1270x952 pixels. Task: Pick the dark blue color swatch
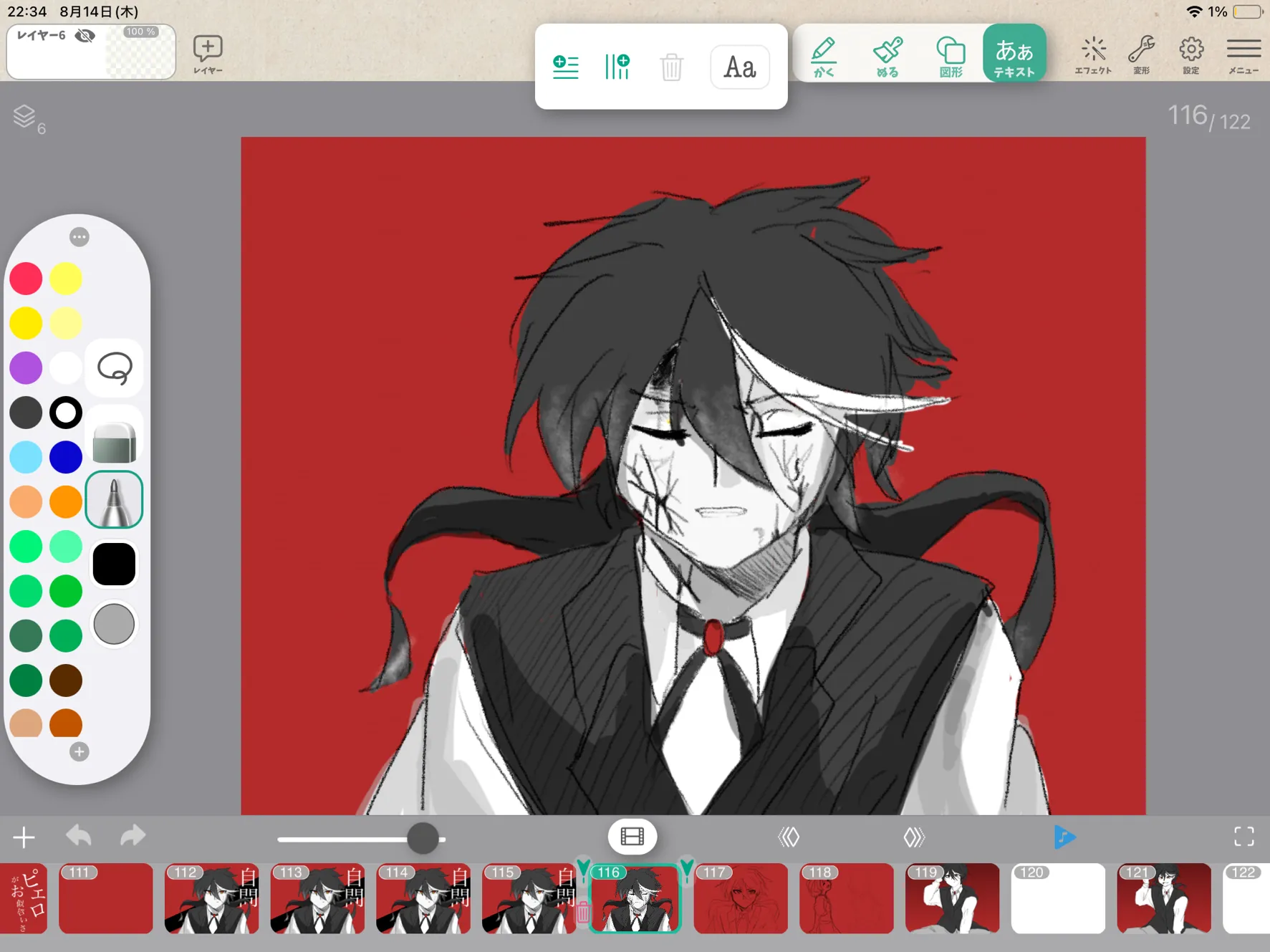point(66,457)
